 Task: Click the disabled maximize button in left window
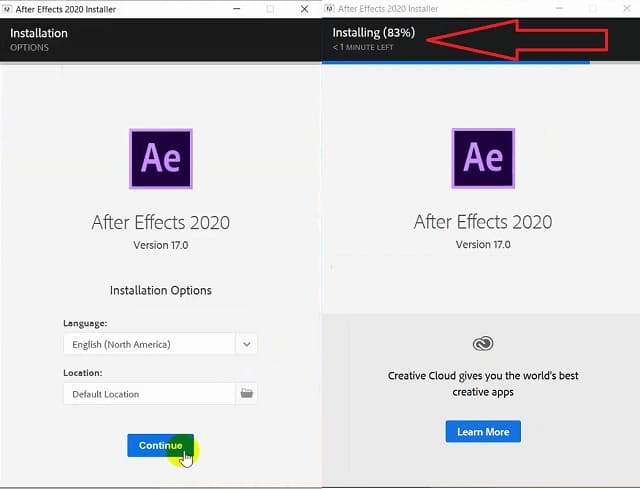tap(270, 9)
